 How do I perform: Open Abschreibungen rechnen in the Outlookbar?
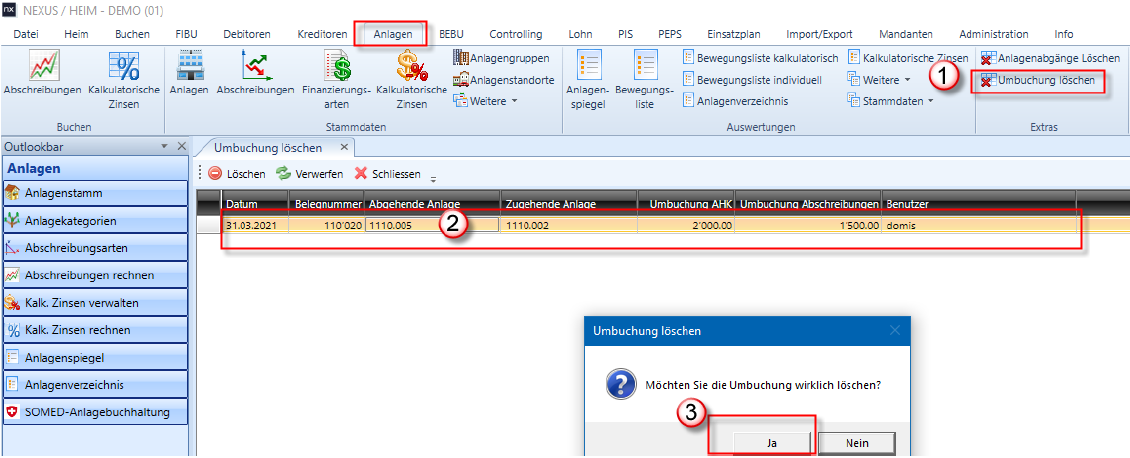click(95, 275)
